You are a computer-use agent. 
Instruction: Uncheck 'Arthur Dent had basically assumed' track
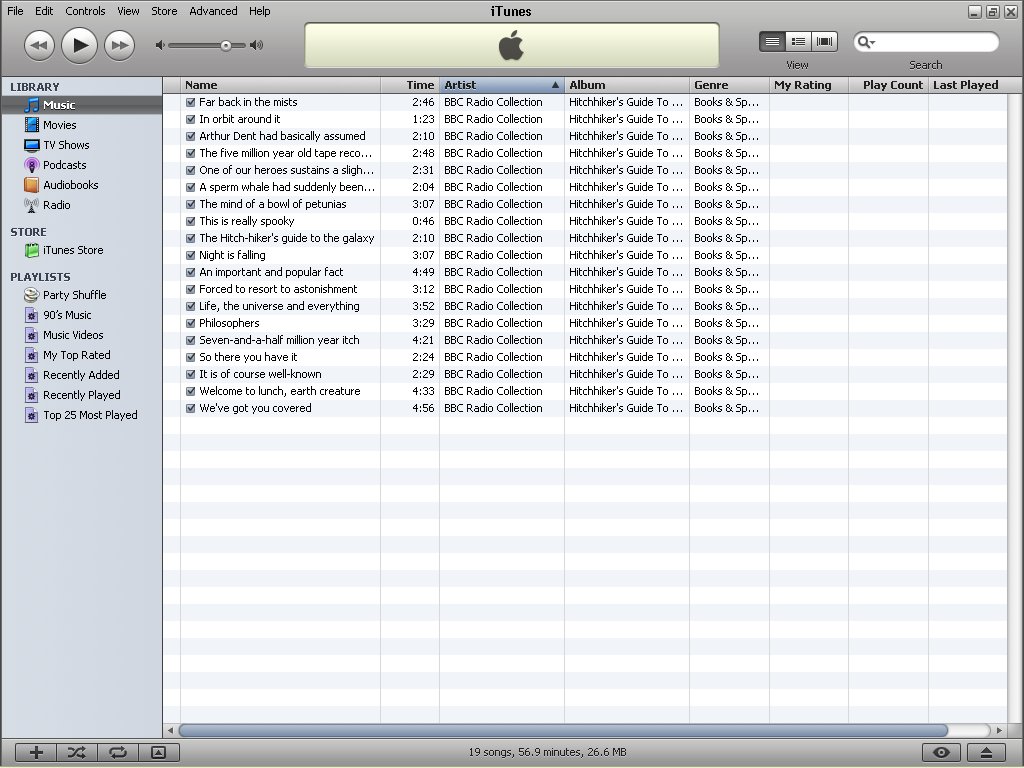coord(191,136)
